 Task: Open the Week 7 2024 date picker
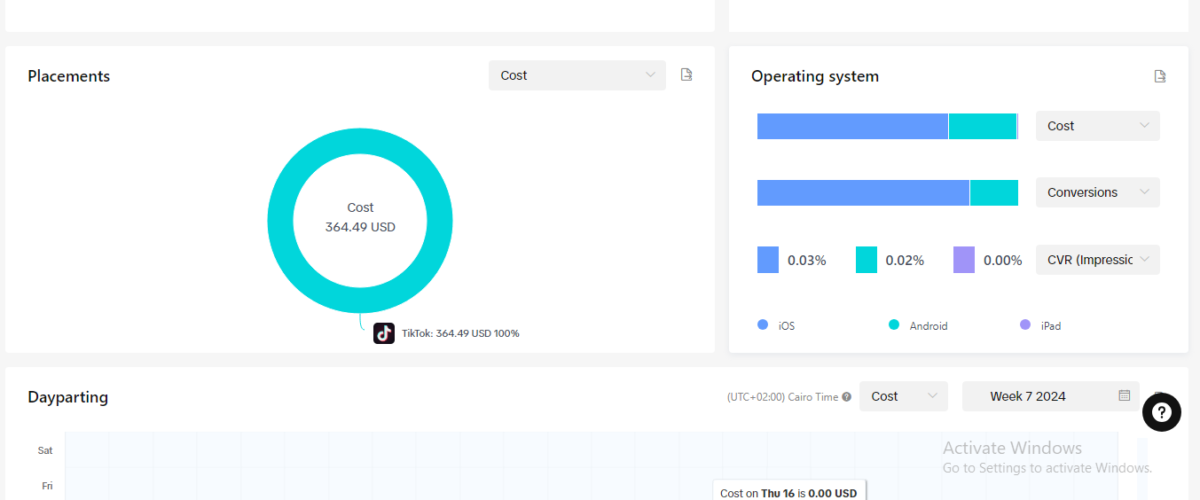click(x=1050, y=396)
